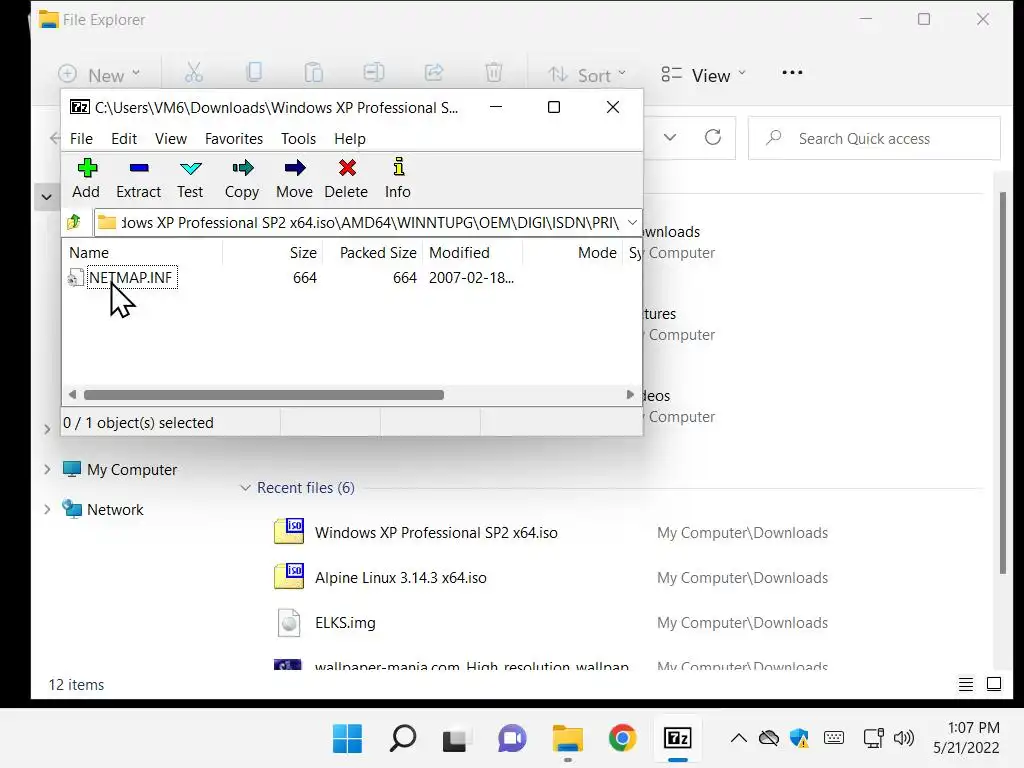This screenshot has width=1024, height=768.
Task: Collapse the Recent files group
Action: click(246, 488)
